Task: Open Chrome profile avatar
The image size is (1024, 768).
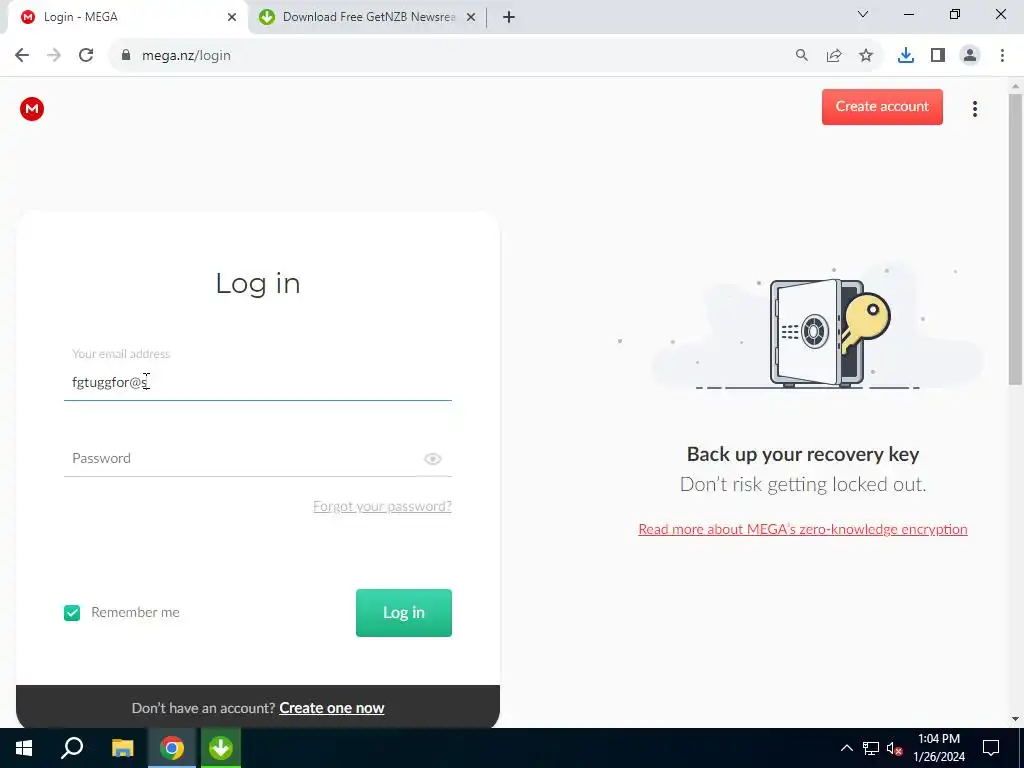Action: (x=970, y=56)
